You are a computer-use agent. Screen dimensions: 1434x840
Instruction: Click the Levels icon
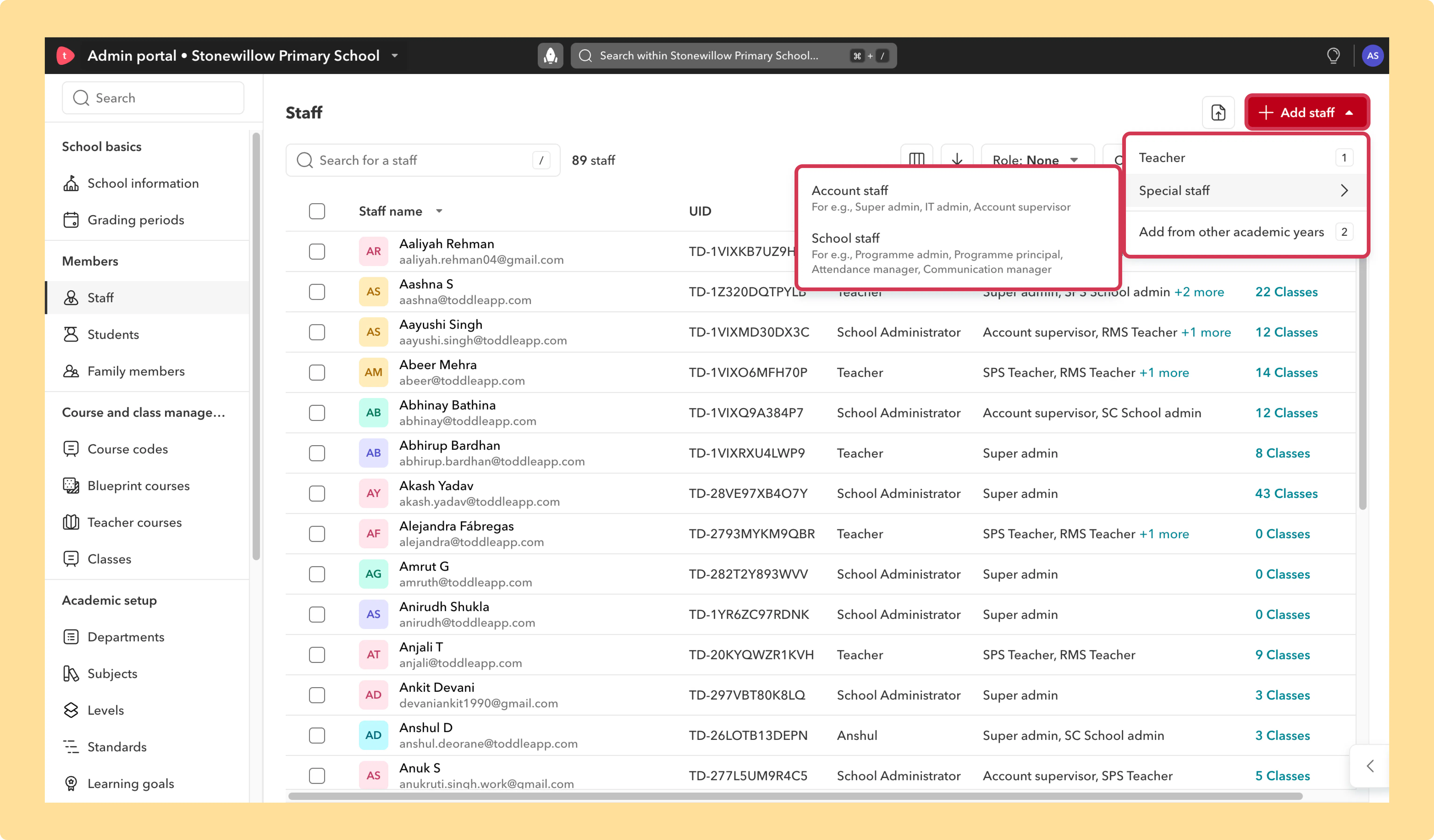[x=71, y=710]
